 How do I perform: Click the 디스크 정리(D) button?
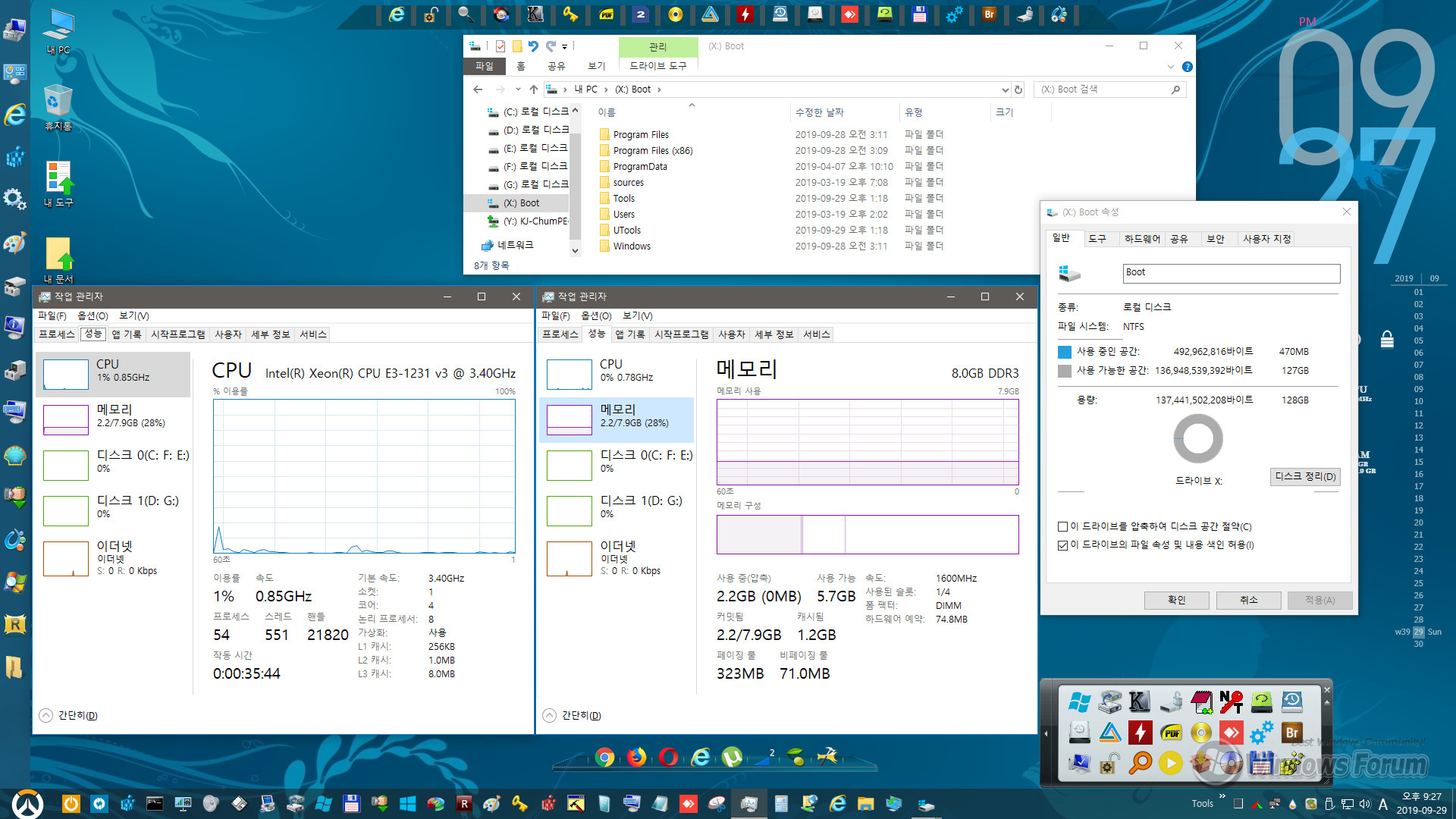point(1305,476)
